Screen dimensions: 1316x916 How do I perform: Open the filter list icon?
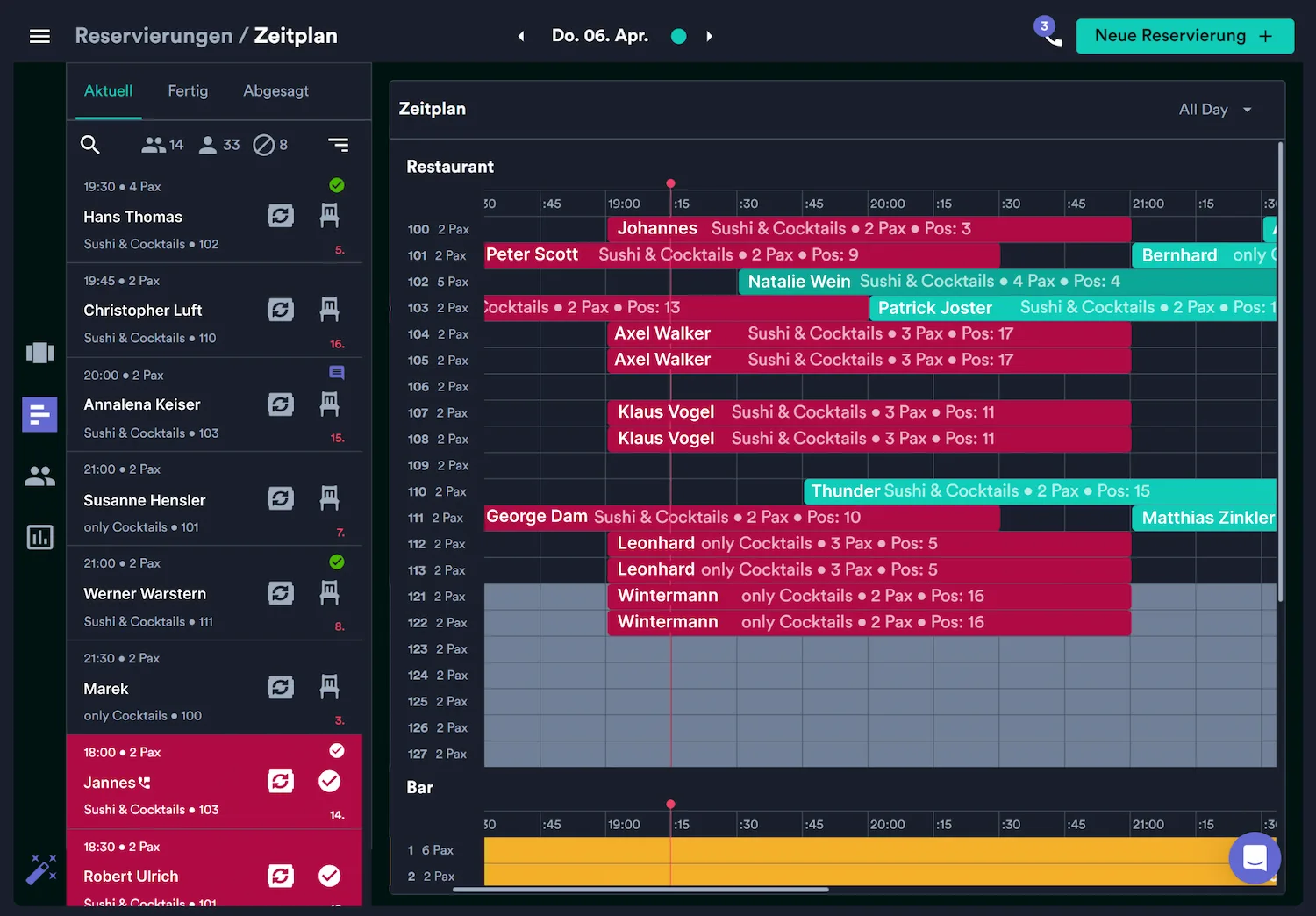[x=338, y=145]
